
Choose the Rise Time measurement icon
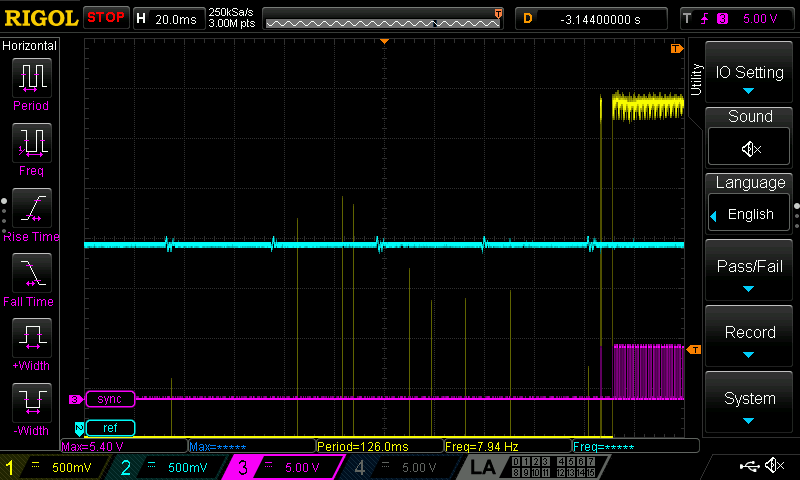pyautogui.click(x=30, y=211)
